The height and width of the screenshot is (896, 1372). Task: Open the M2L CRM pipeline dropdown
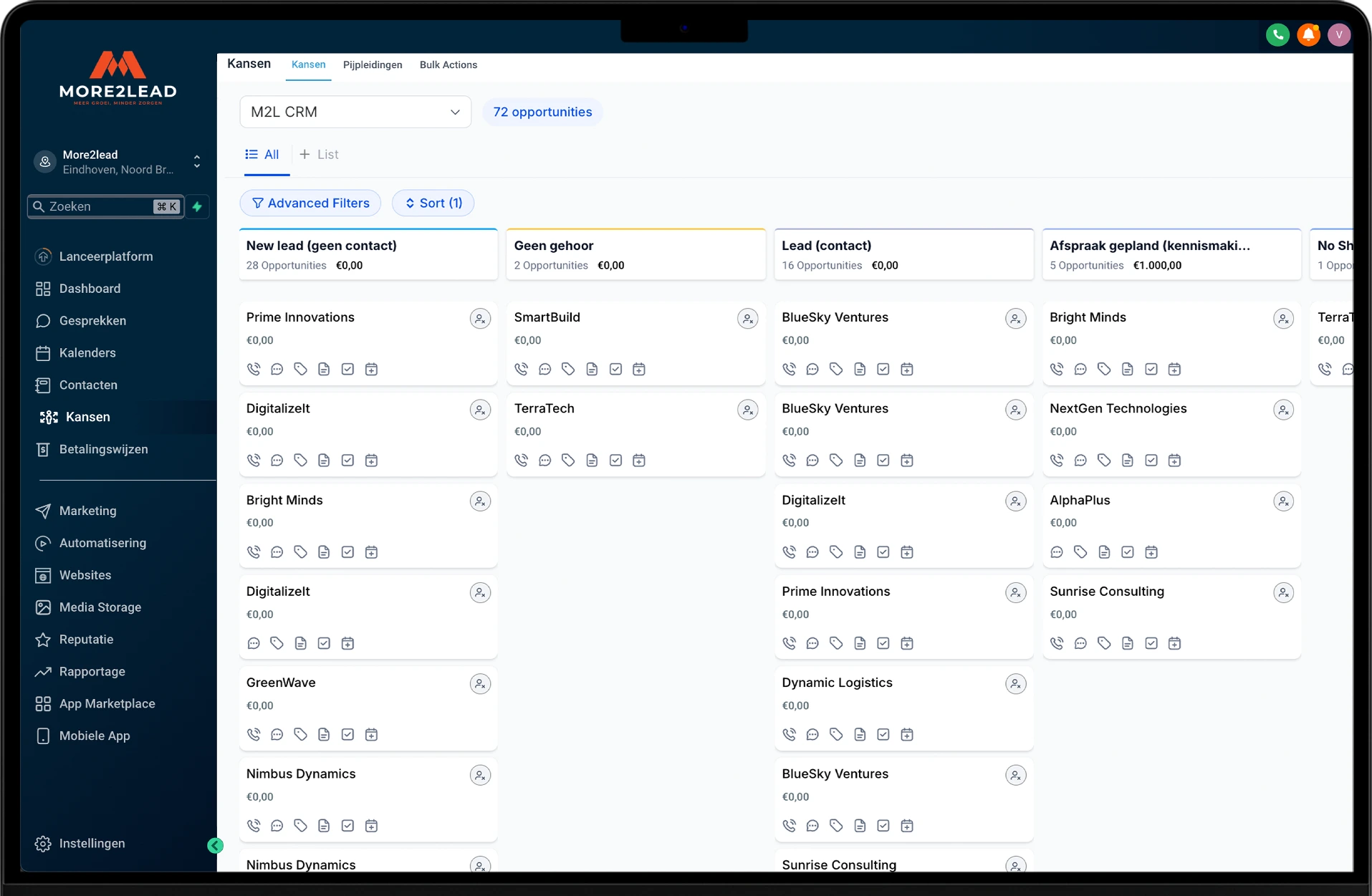355,112
